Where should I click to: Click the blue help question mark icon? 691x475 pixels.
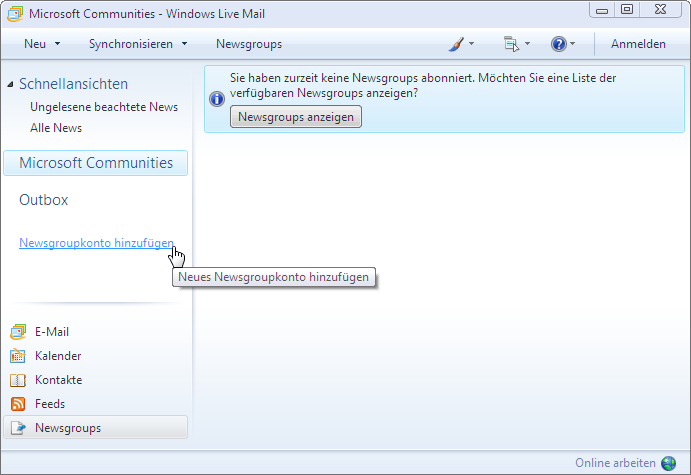(x=558, y=44)
